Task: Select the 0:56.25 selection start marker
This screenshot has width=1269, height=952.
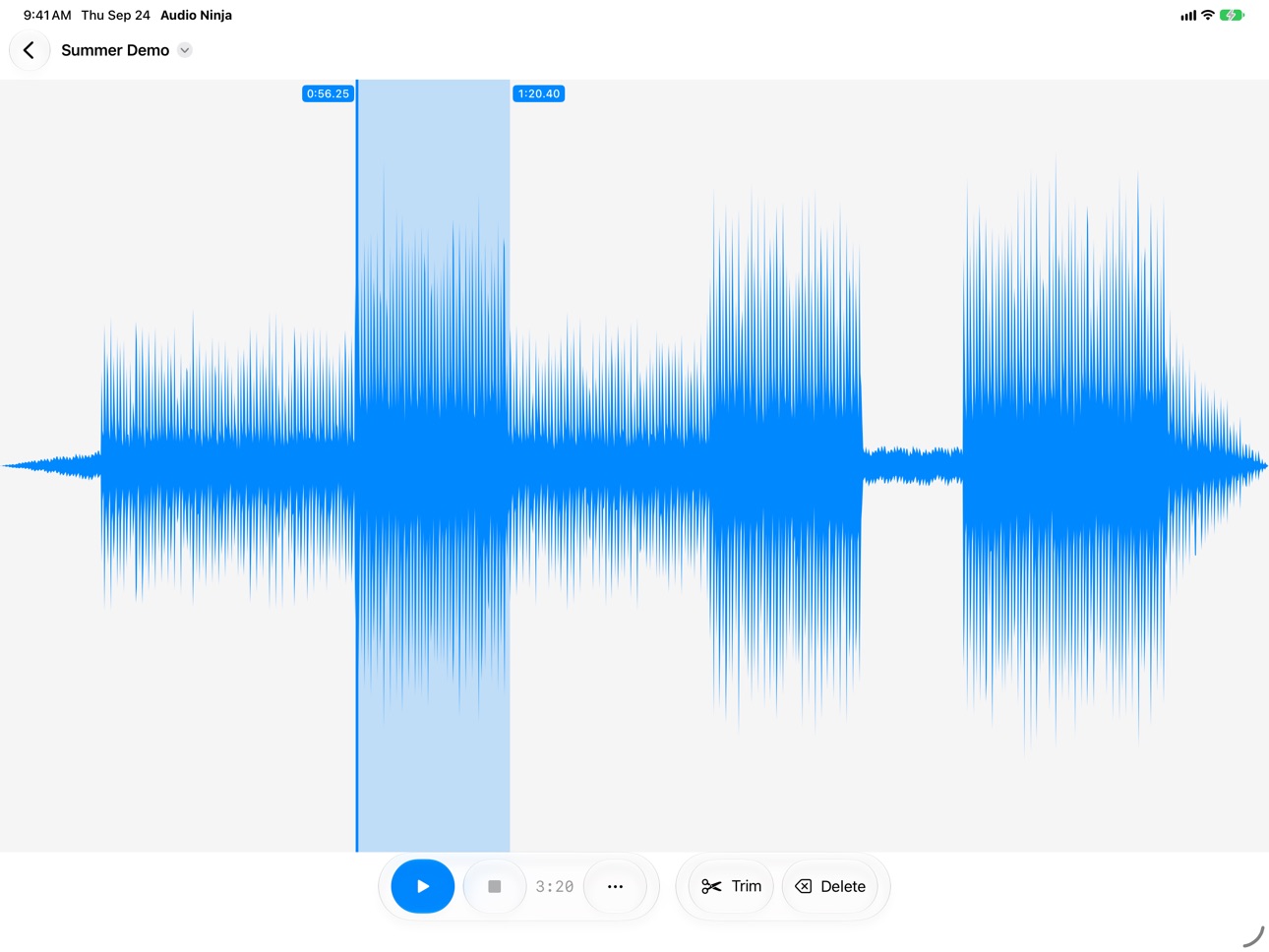Action: click(x=328, y=93)
